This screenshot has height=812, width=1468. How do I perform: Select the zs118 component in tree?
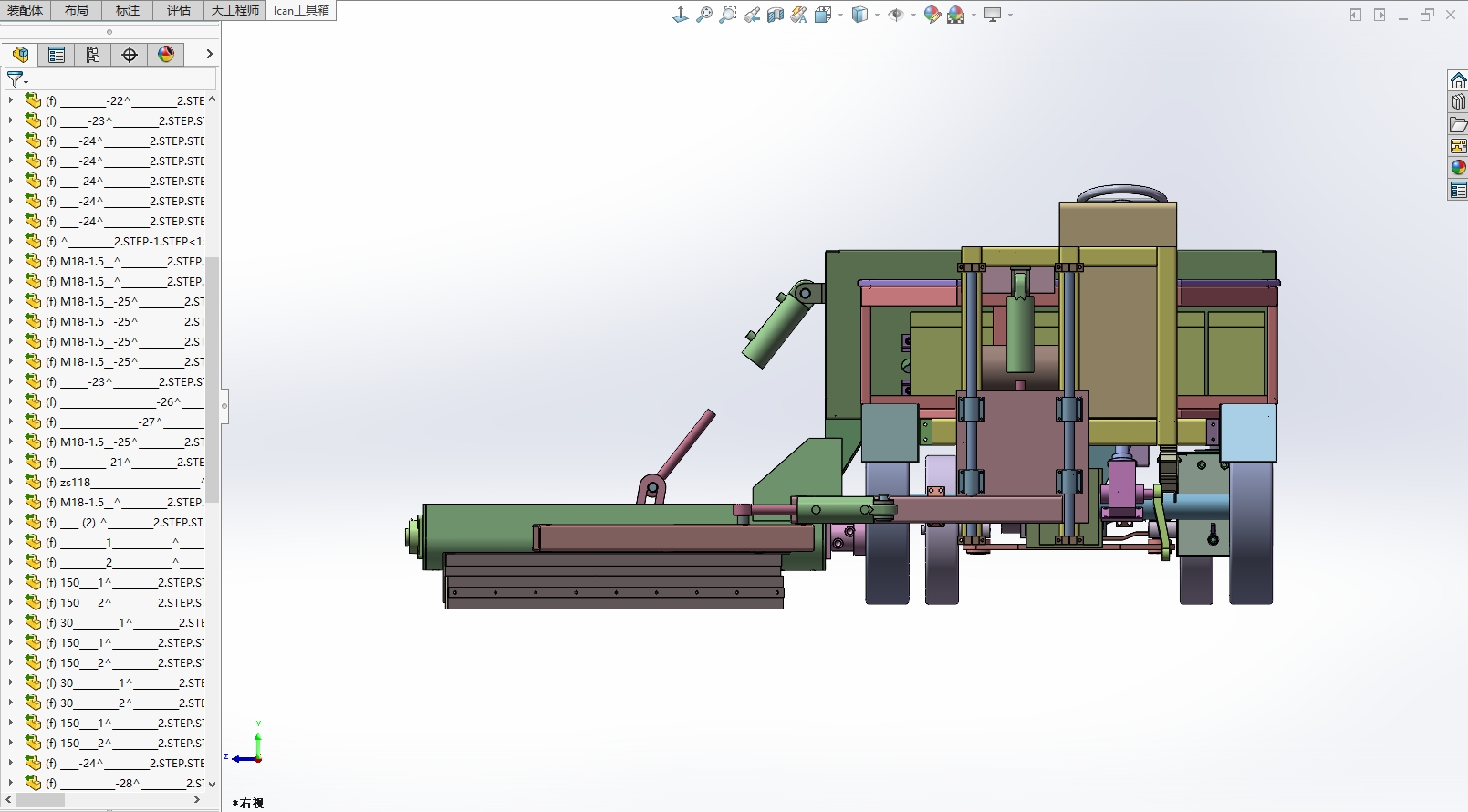tap(76, 482)
